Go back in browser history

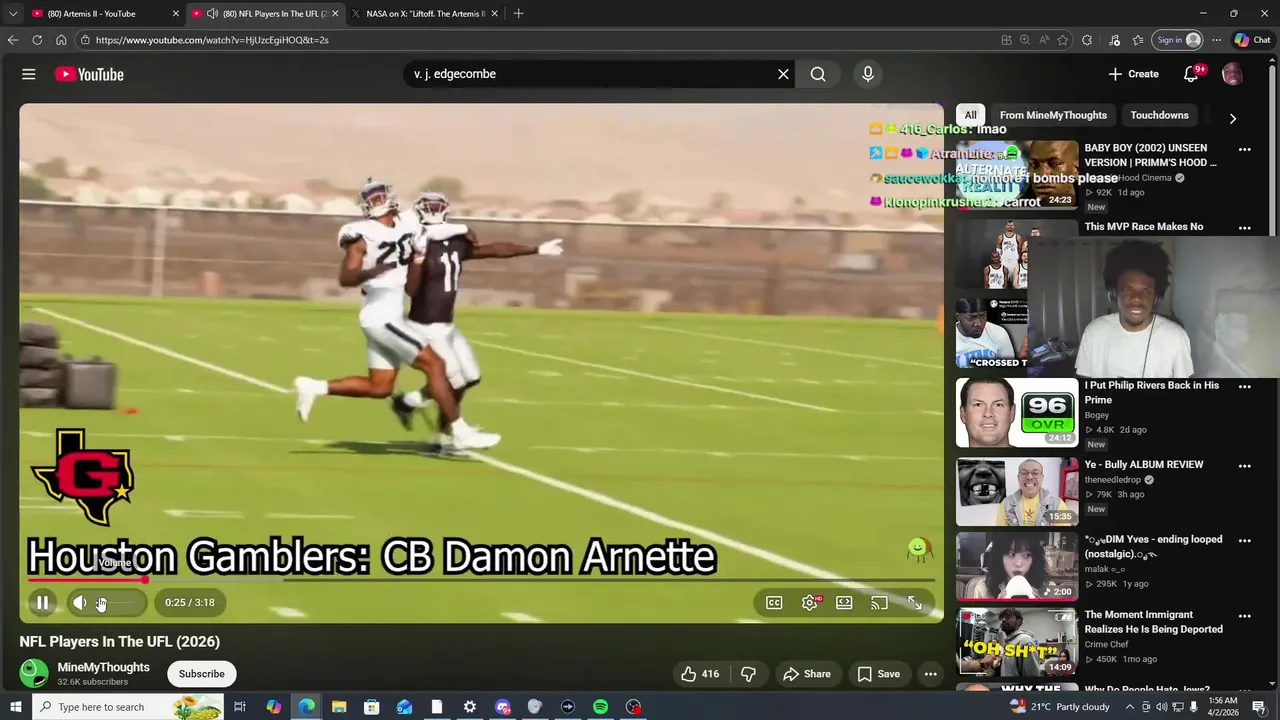point(13,40)
